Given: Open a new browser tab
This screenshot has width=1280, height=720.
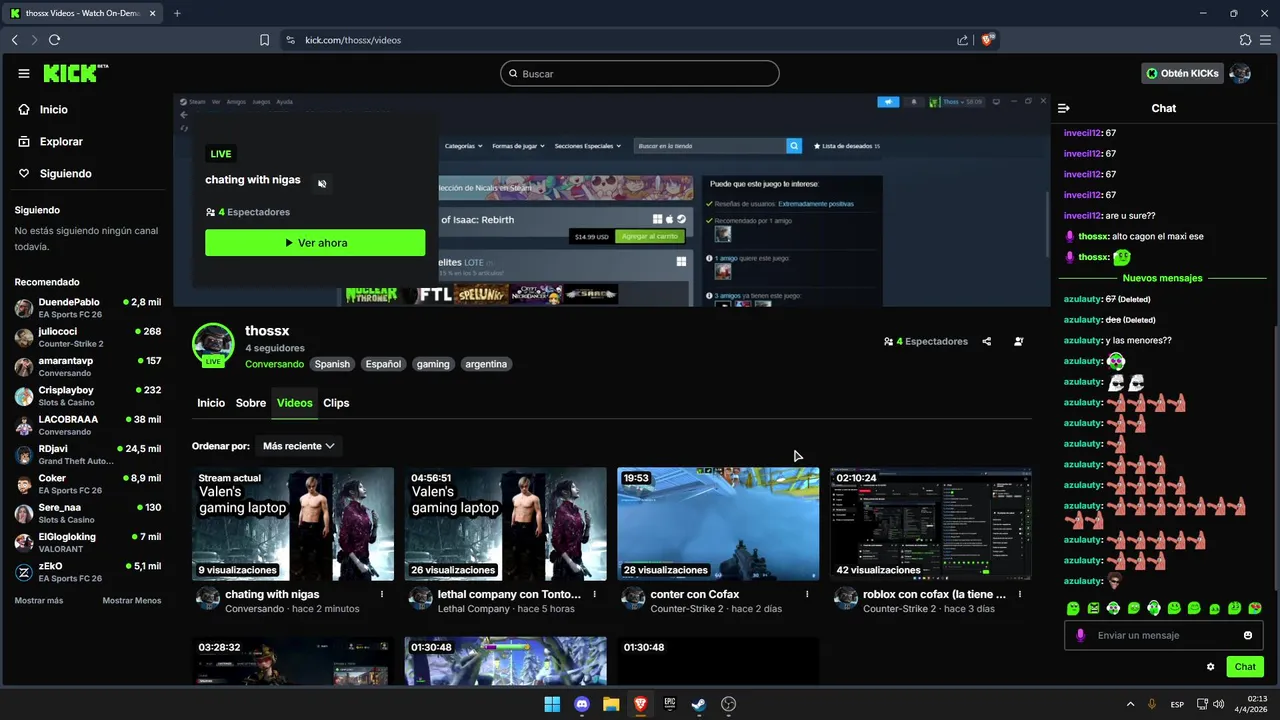Looking at the screenshot, I should coord(177,13).
